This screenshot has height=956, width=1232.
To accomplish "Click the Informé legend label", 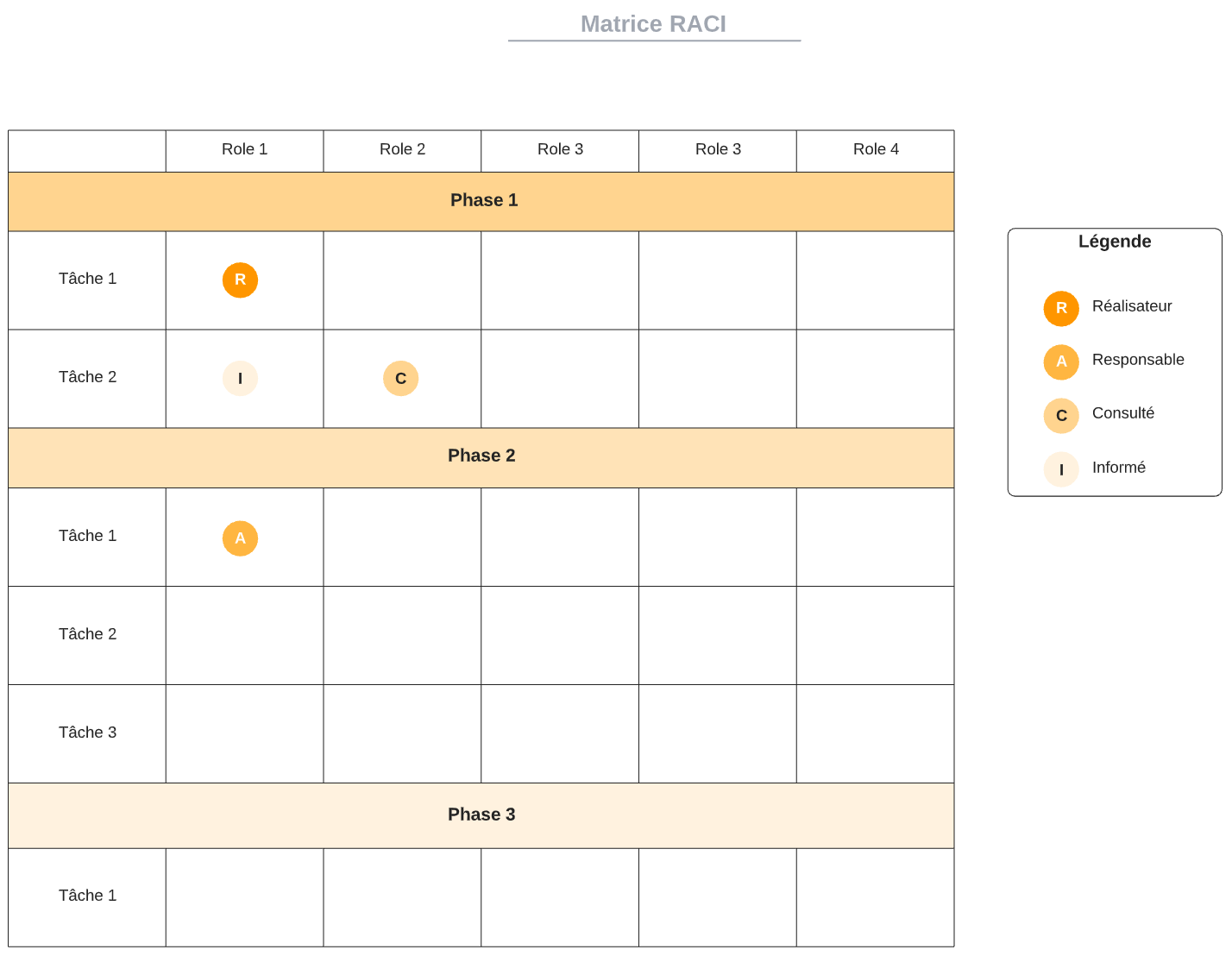I will [x=1118, y=468].
